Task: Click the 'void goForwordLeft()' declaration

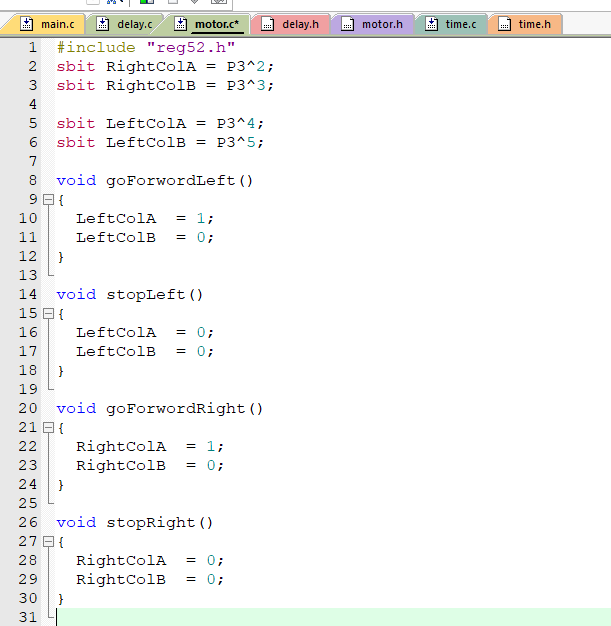Action: coord(155,180)
